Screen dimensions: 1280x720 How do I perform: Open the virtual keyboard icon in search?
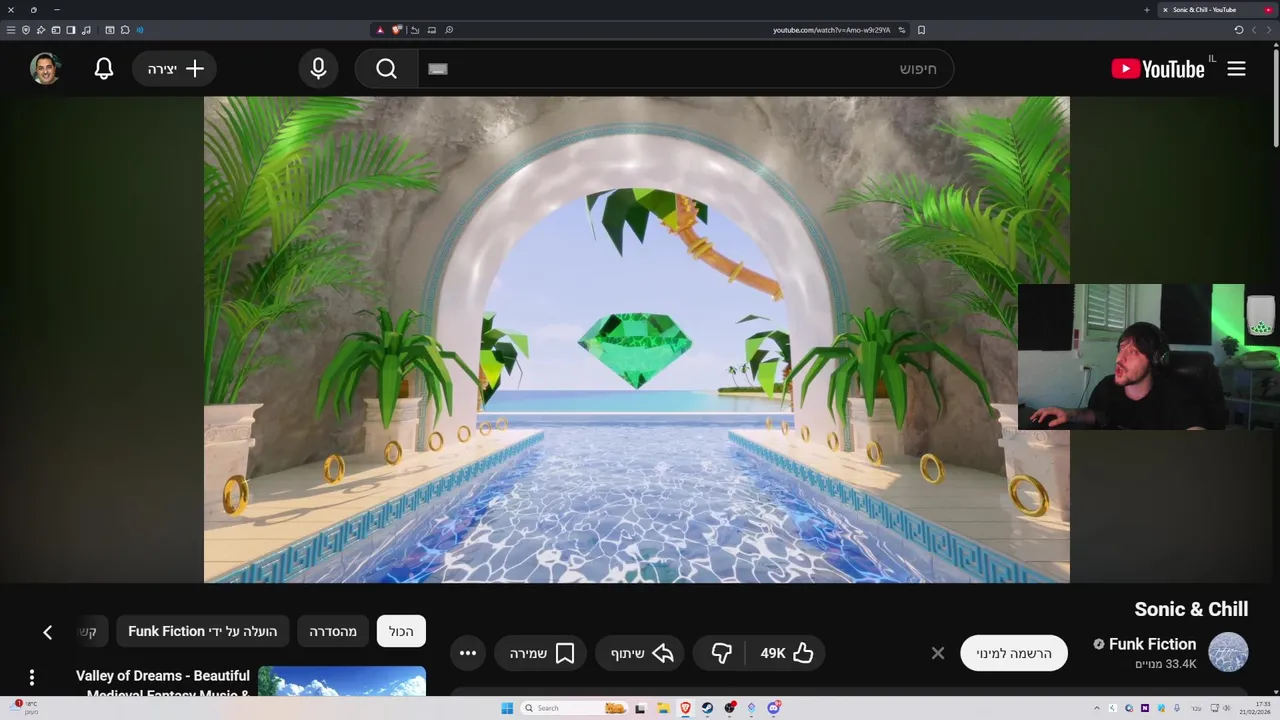[x=438, y=69]
